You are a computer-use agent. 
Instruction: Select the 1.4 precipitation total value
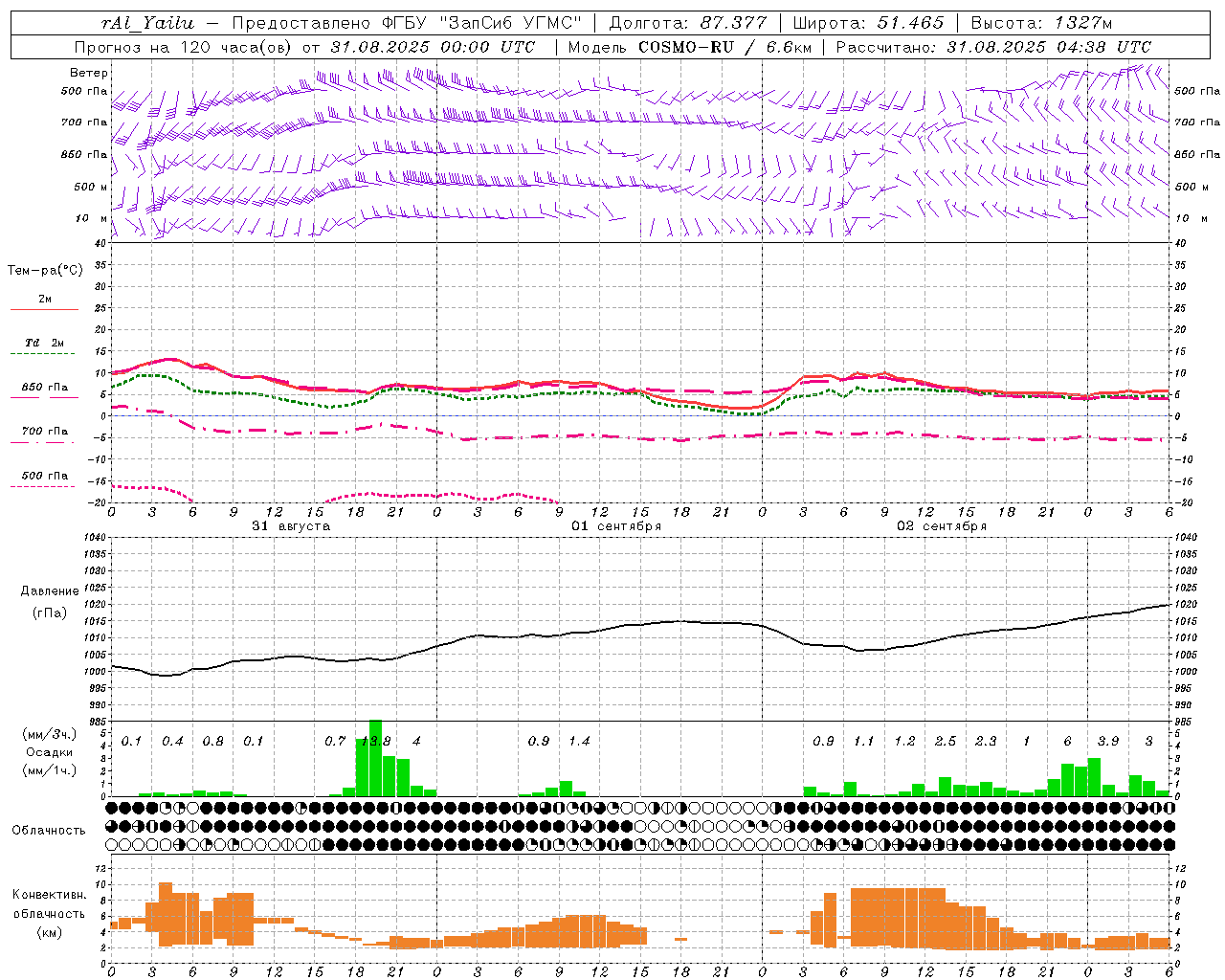tap(579, 741)
